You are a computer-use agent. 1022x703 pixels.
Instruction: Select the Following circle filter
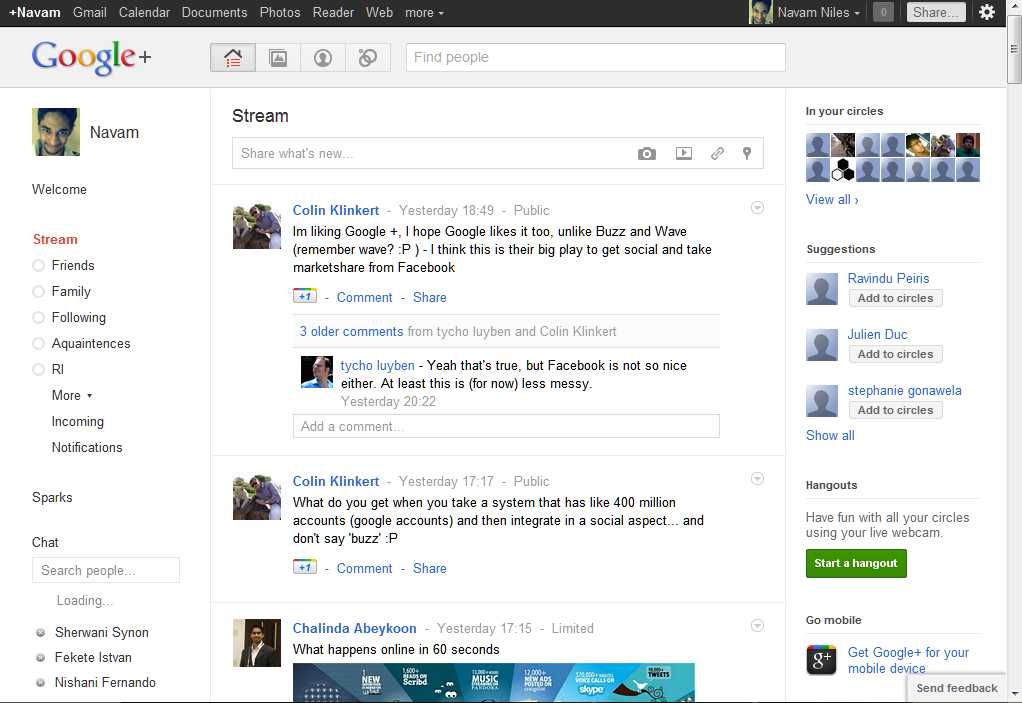pos(78,317)
